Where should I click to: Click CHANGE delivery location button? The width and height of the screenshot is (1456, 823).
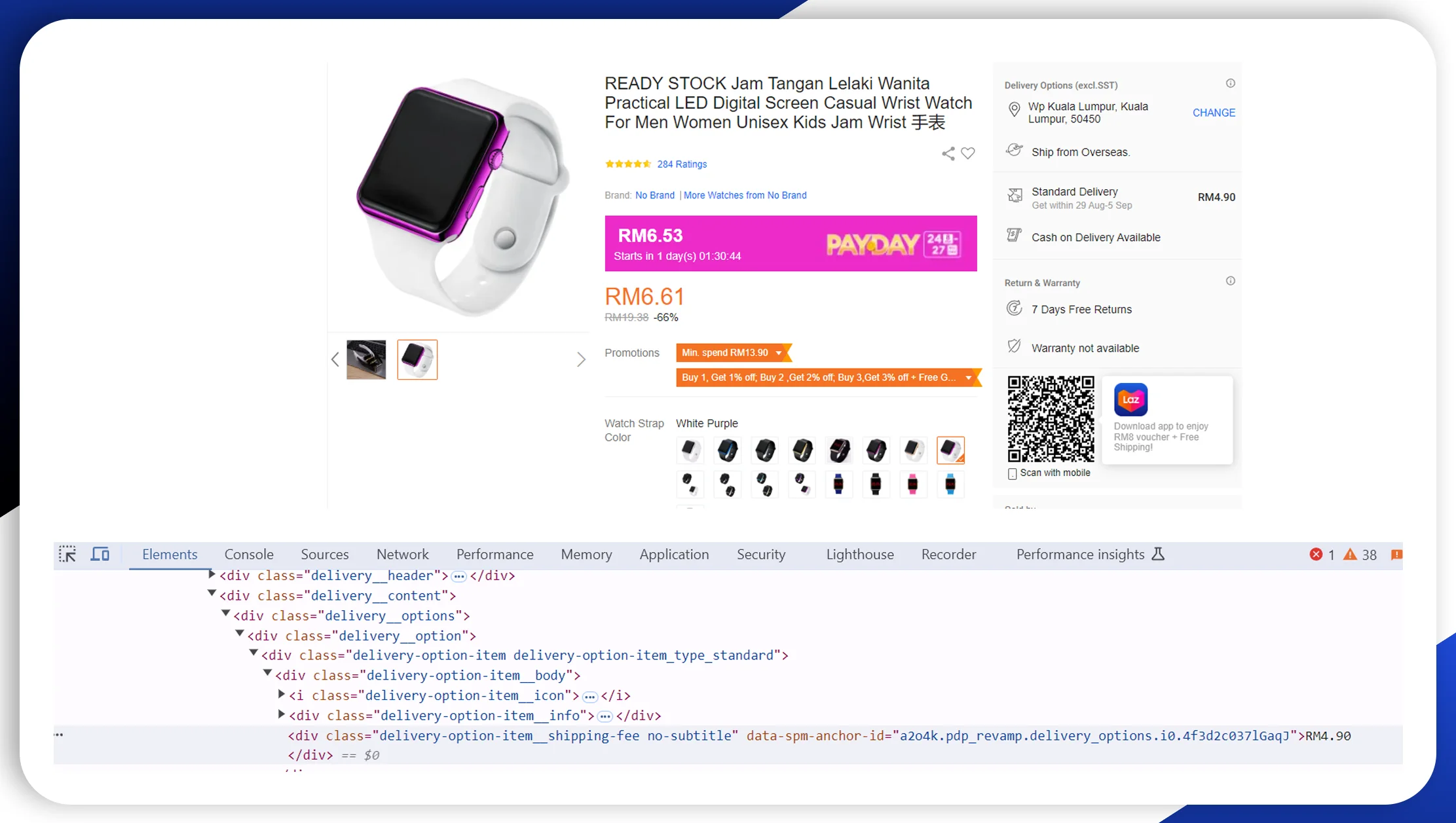pyautogui.click(x=1214, y=113)
